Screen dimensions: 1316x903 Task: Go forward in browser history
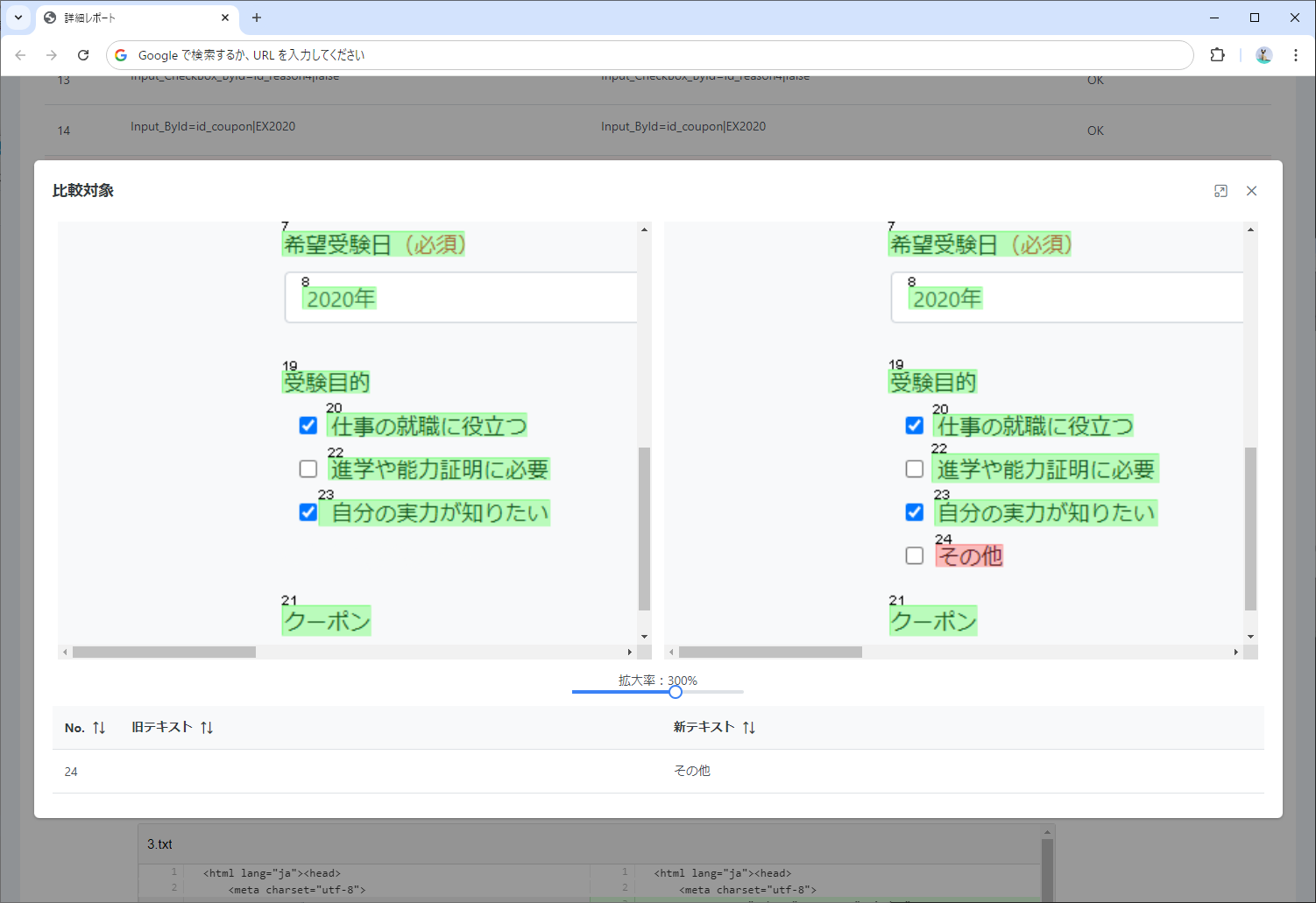(52, 55)
